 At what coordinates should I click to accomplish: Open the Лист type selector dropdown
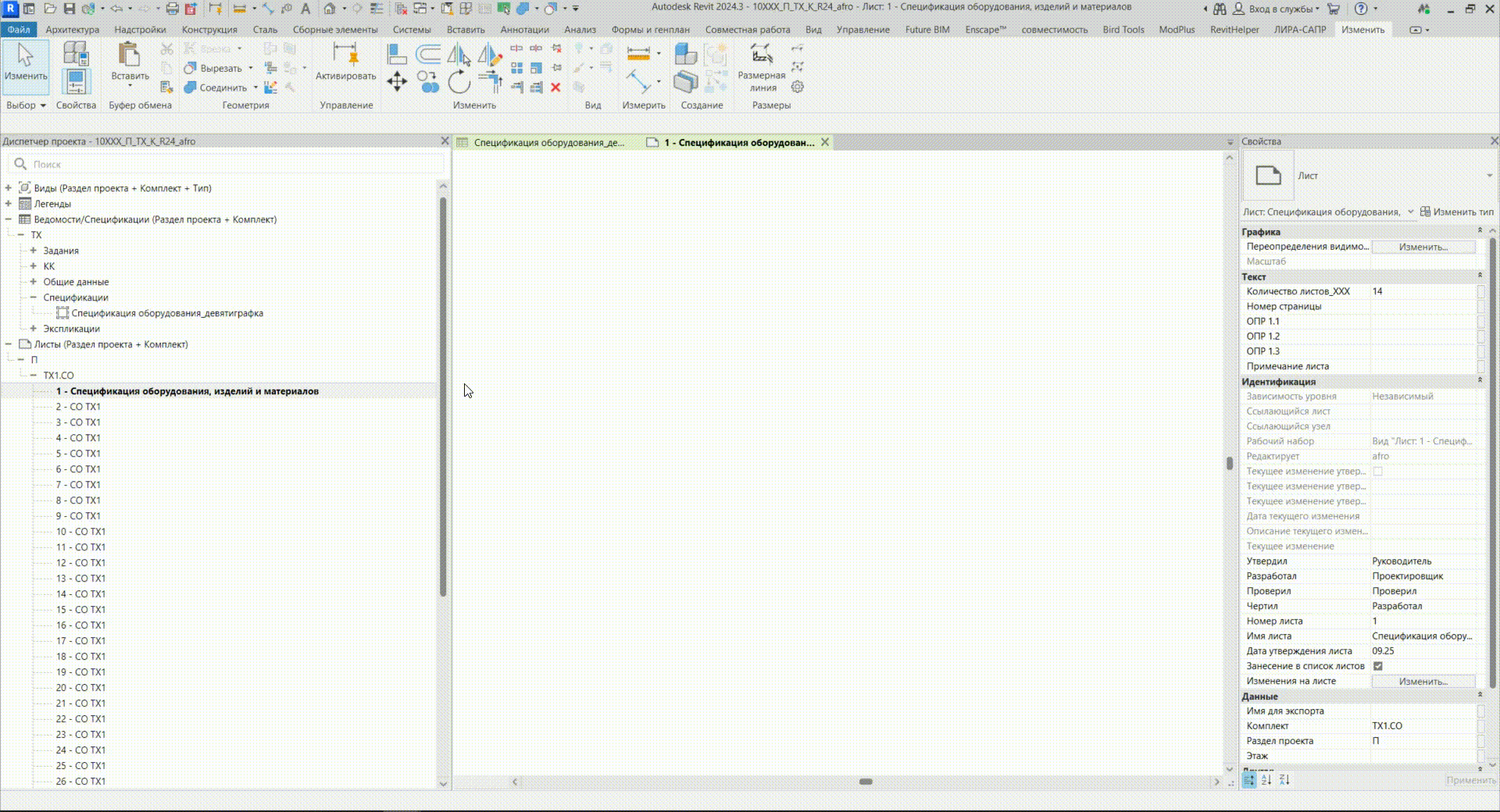click(1488, 176)
